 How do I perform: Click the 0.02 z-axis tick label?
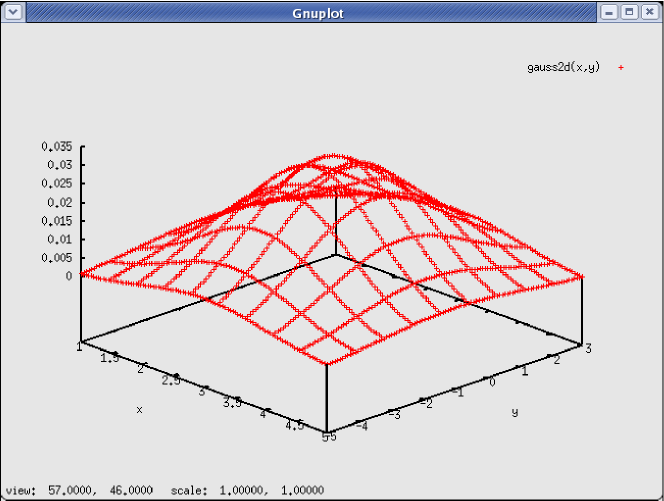click(60, 202)
